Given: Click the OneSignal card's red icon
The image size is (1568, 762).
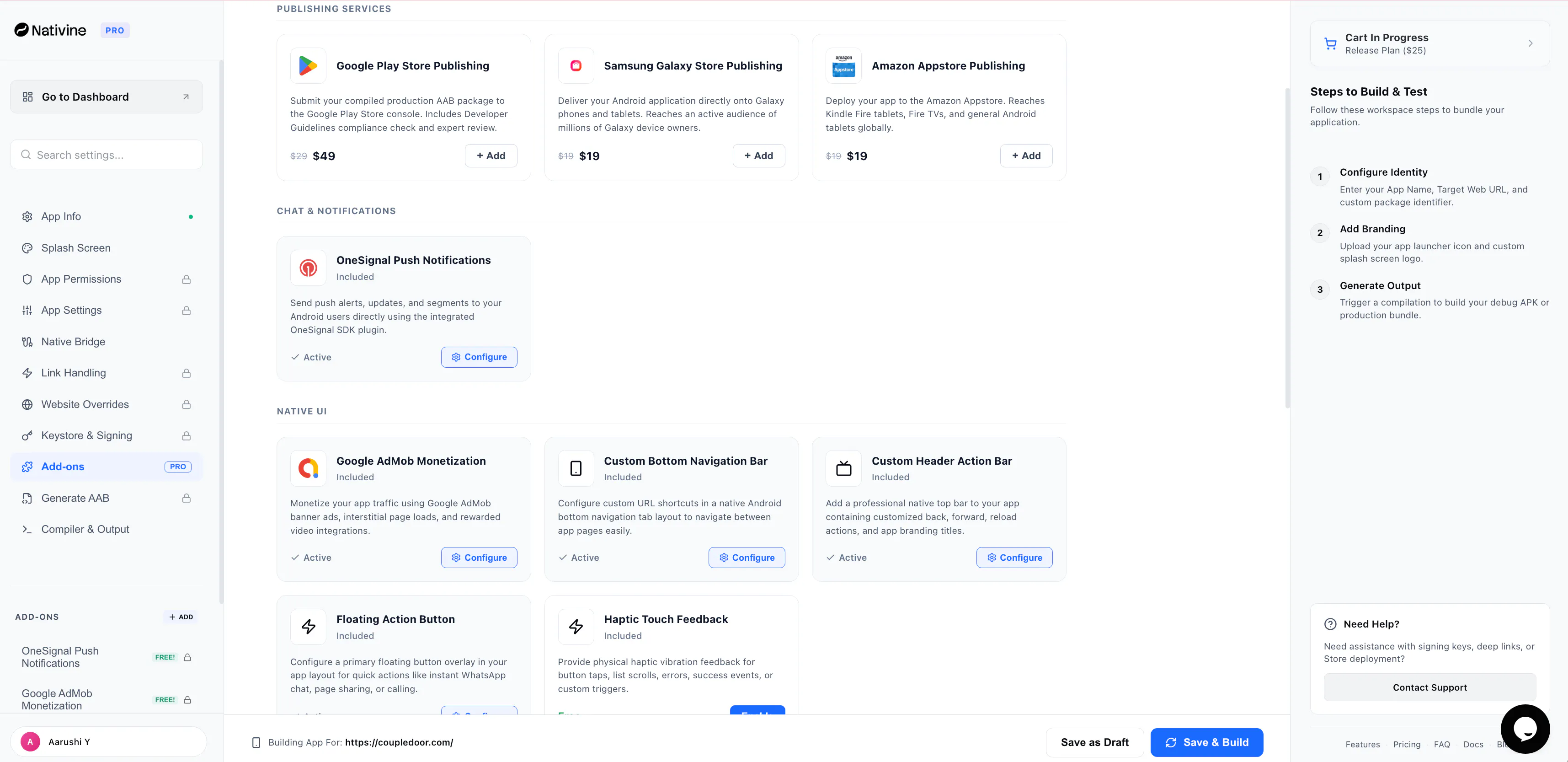Looking at the screenshot, I should pos(308,268).
